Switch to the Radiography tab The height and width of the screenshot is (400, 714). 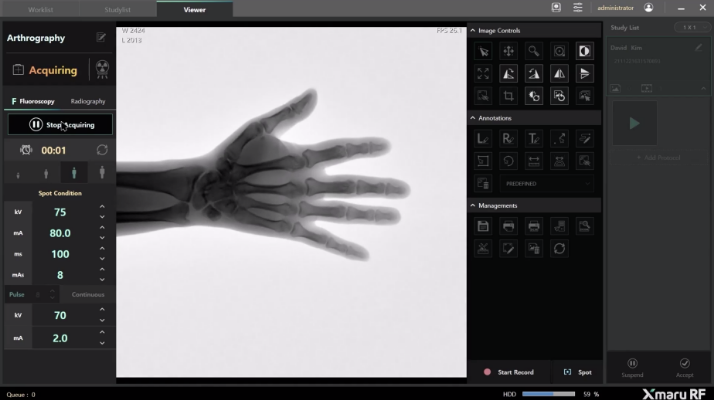(x=88, y=101)
